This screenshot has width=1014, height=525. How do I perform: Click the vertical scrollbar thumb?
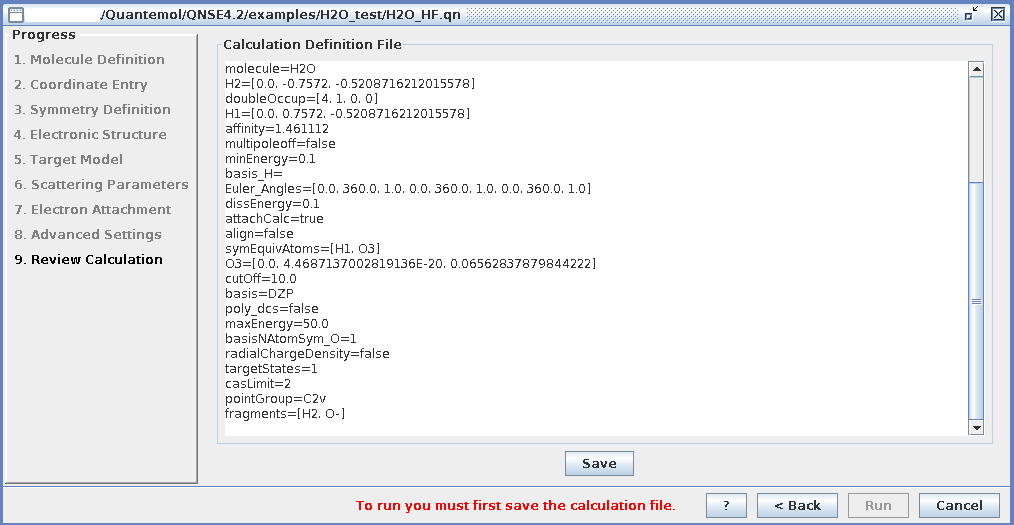[977, 300]
